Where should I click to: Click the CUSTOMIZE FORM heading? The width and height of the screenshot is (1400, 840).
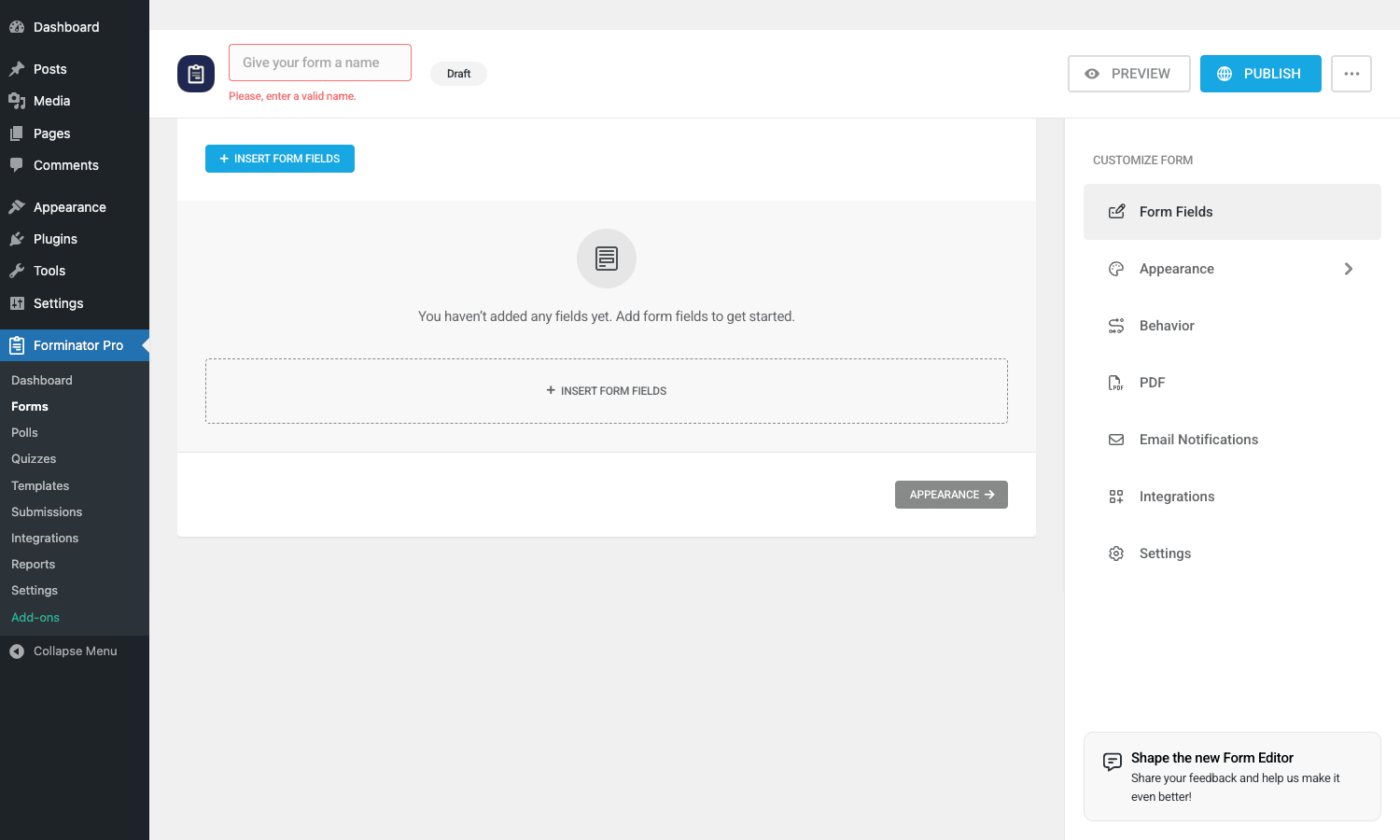click(x=1142, y=161)
